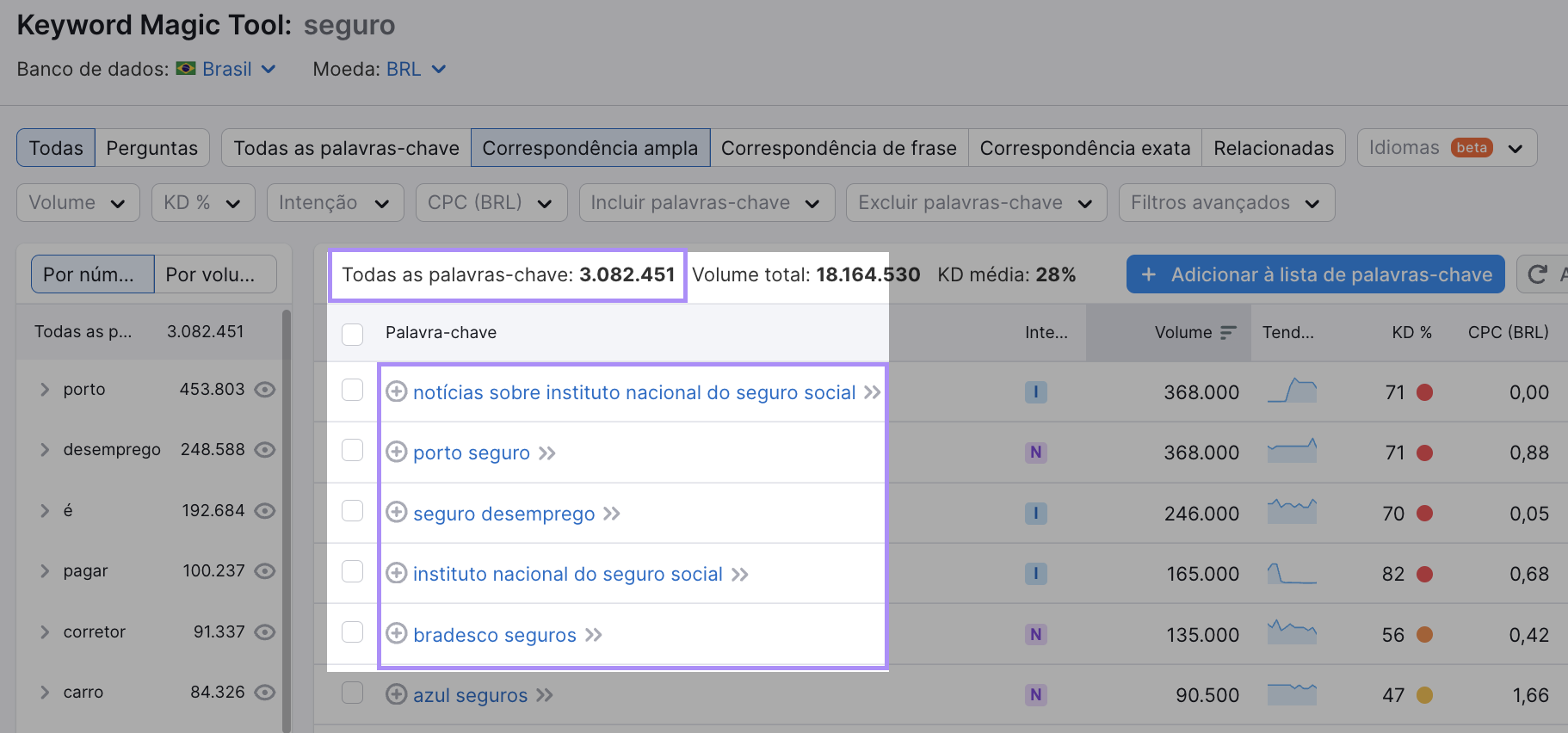Click the trend chart for bradesco seguros

click(x=1292, y=632)
